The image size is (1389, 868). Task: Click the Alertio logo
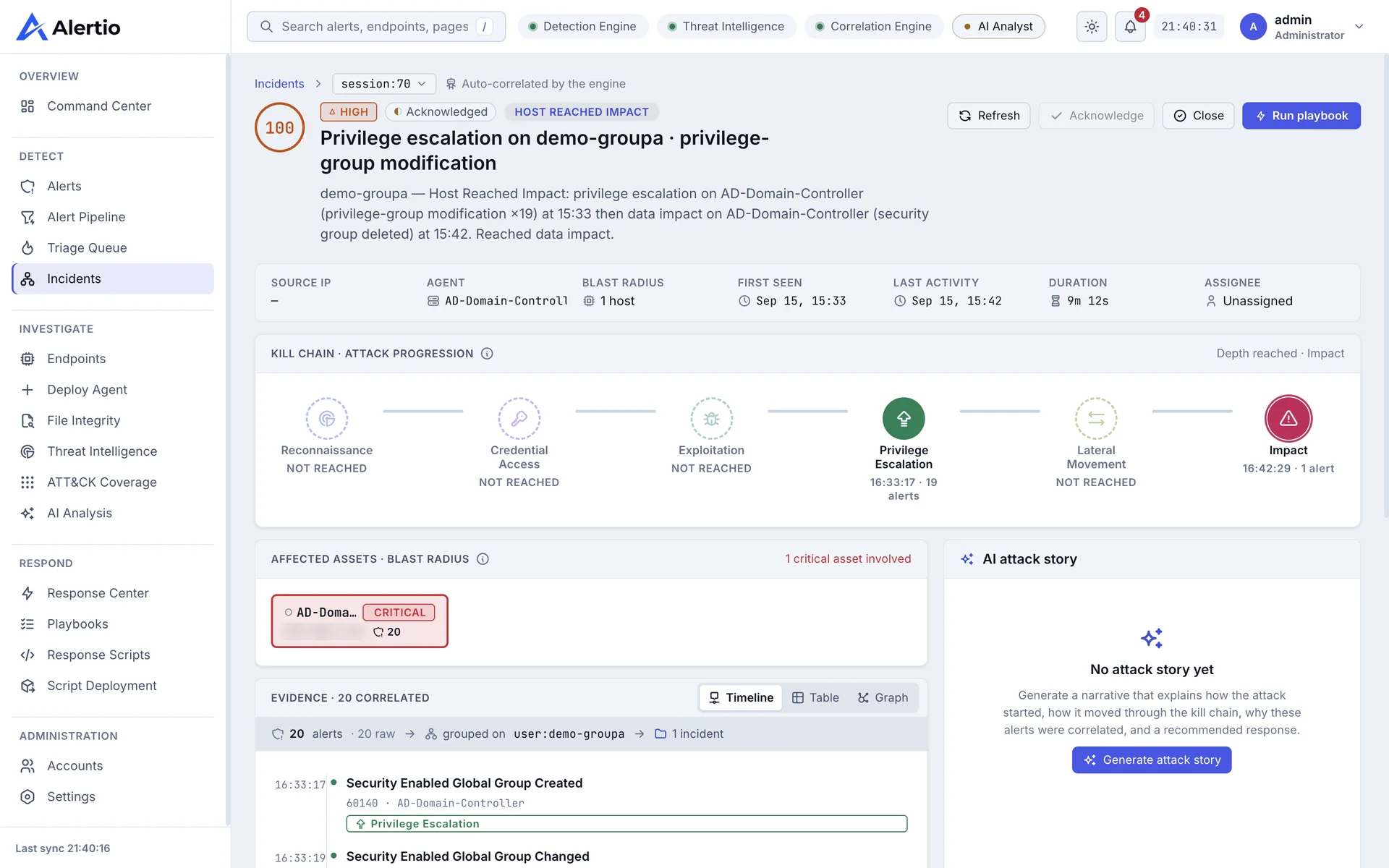[68, 27]
